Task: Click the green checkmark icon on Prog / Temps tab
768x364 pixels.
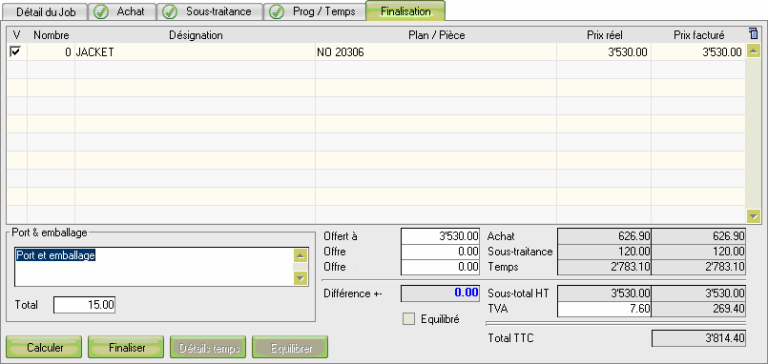Action: click(x=277, y=12)
